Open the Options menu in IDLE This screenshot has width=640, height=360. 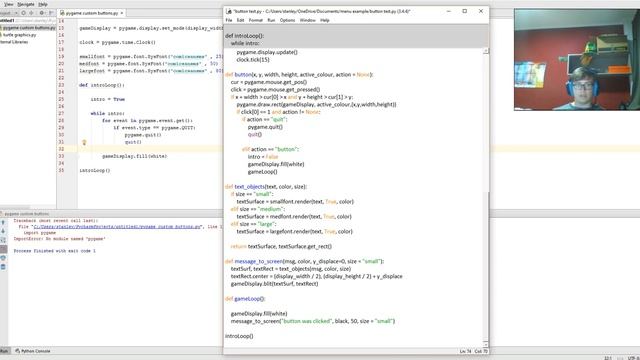click(x=287, y=20)
